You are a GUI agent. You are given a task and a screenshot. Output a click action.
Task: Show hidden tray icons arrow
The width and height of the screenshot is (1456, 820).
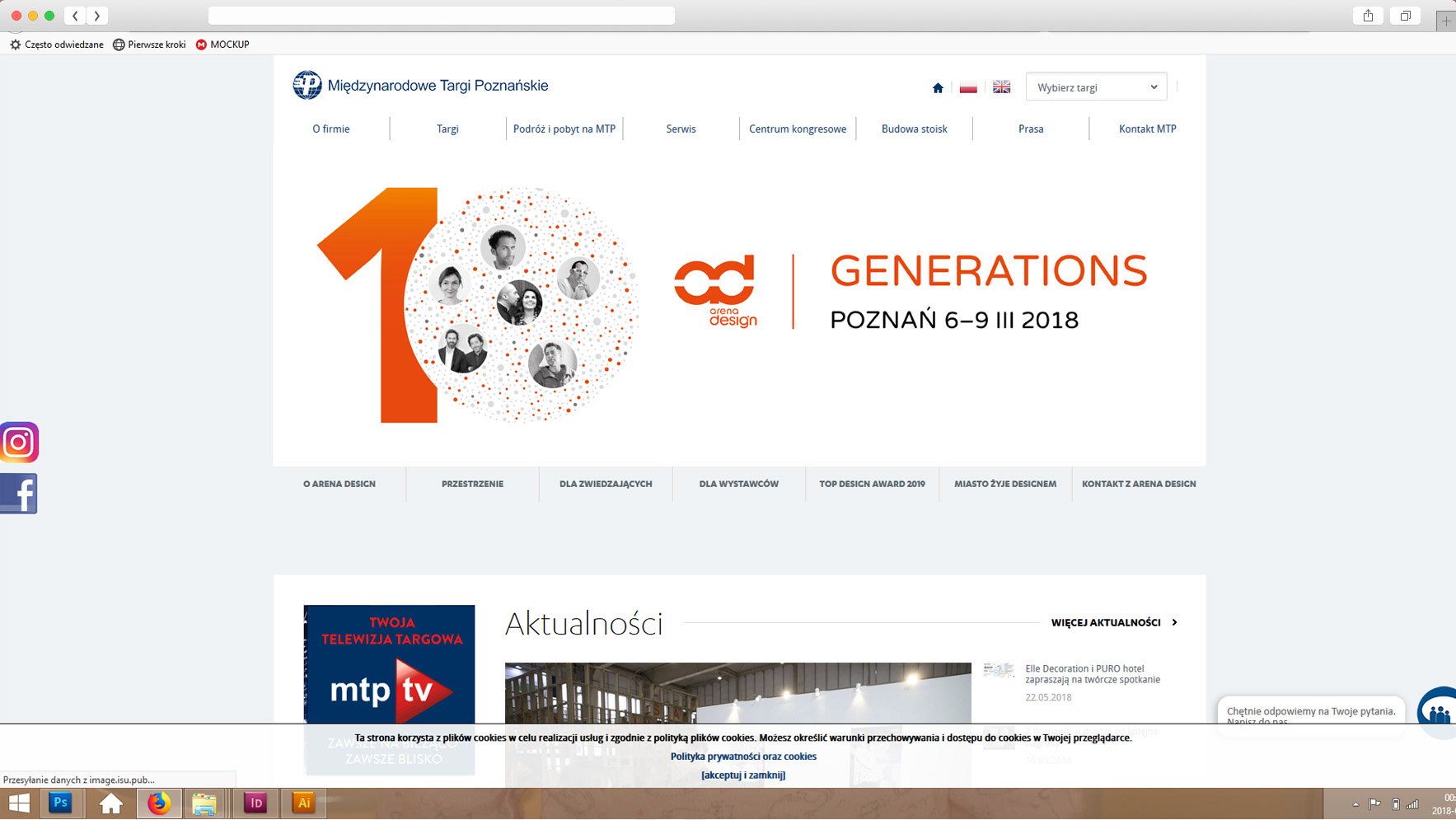1355,804
